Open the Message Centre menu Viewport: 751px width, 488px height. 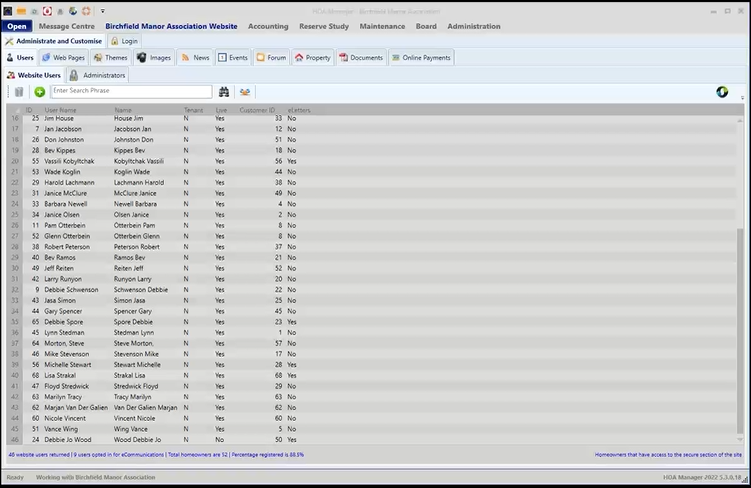pyautogui.click(x=67, y=26)
